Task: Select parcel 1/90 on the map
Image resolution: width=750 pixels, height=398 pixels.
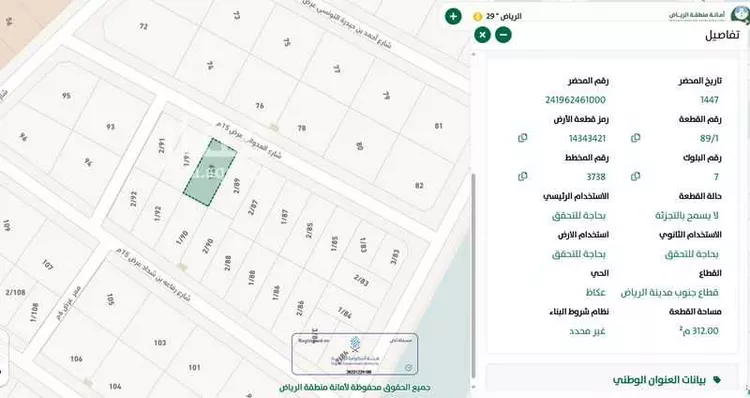Action: [x=182, y=238]
